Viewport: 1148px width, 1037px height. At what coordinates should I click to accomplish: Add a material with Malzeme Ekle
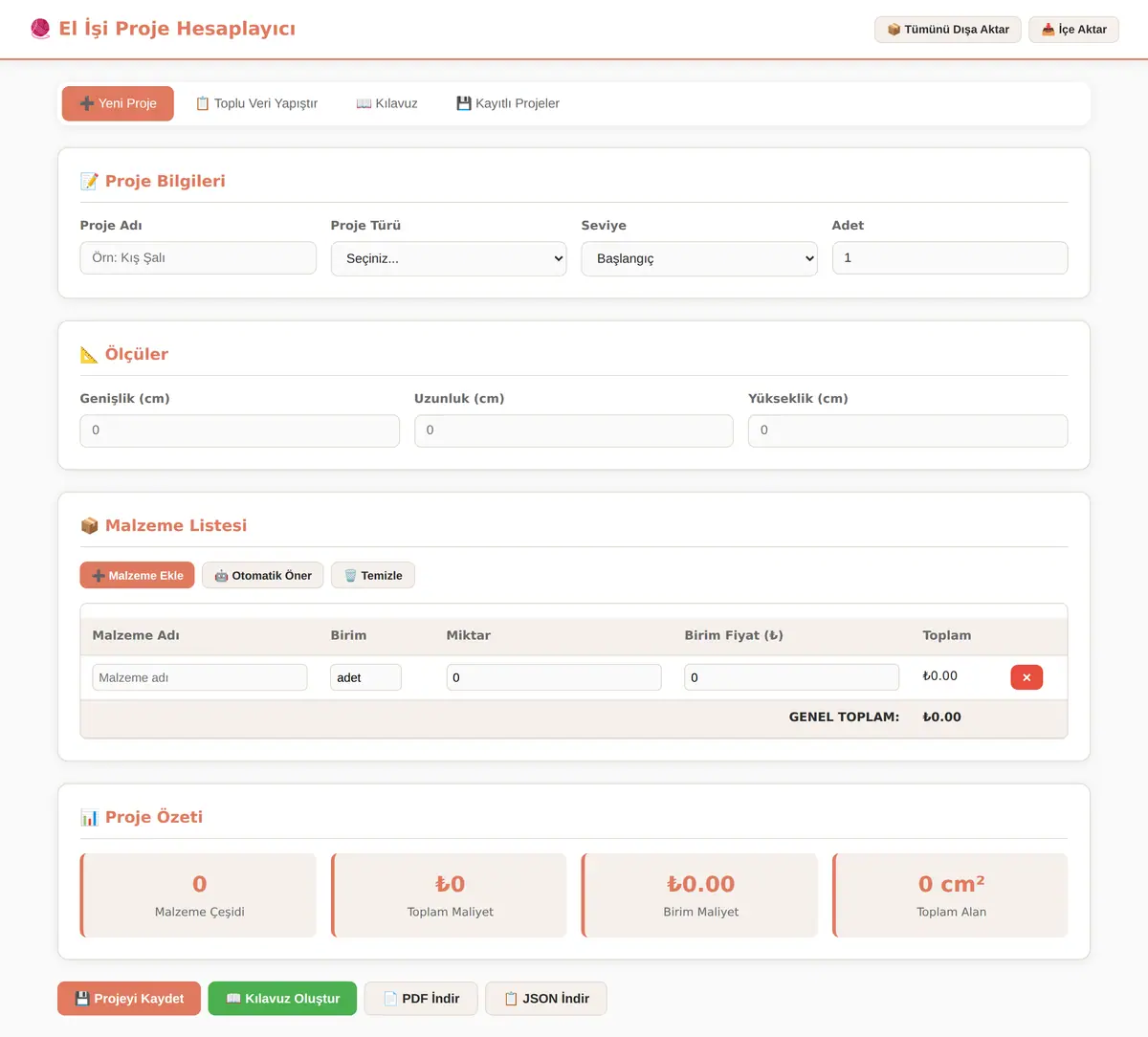138,575
